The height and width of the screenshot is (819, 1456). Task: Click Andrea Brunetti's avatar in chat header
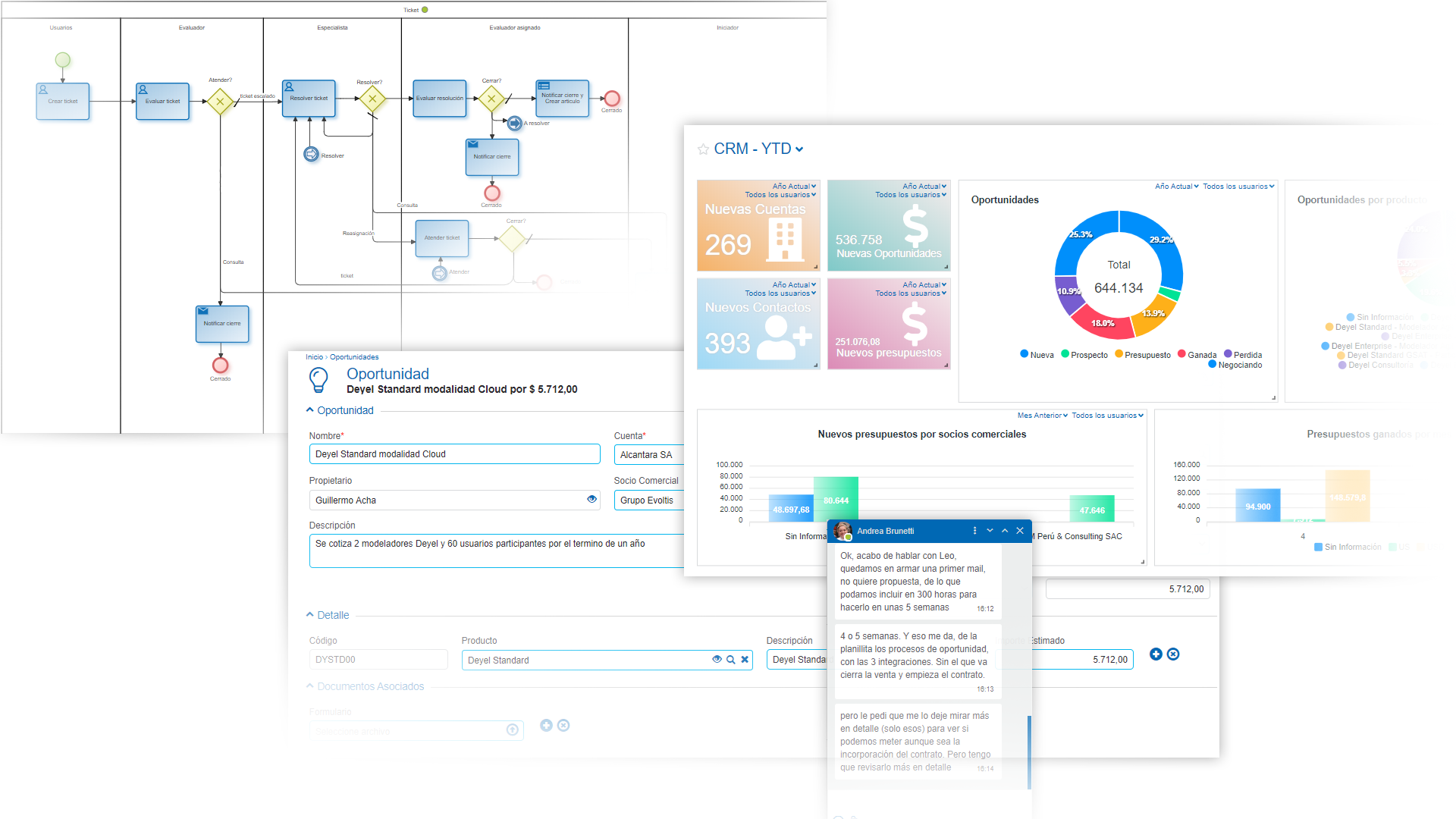pyautogui.click(x=843, y=531)
